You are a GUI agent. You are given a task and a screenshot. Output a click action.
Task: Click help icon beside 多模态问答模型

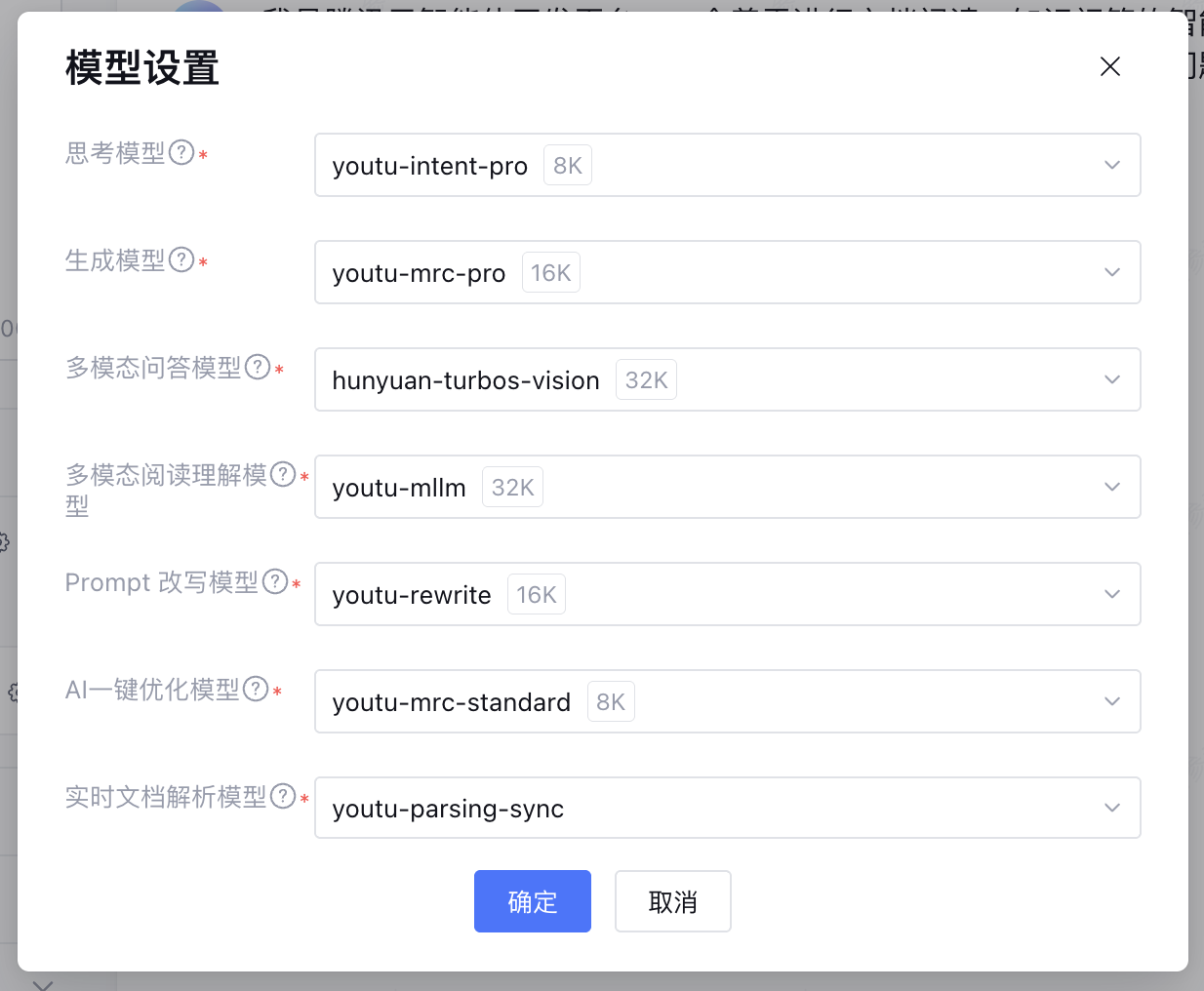point(258,367)
